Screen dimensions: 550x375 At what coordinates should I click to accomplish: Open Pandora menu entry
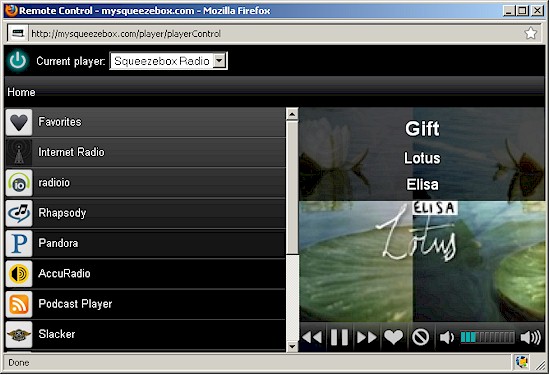pyautogui.click(x=146, y=243)
